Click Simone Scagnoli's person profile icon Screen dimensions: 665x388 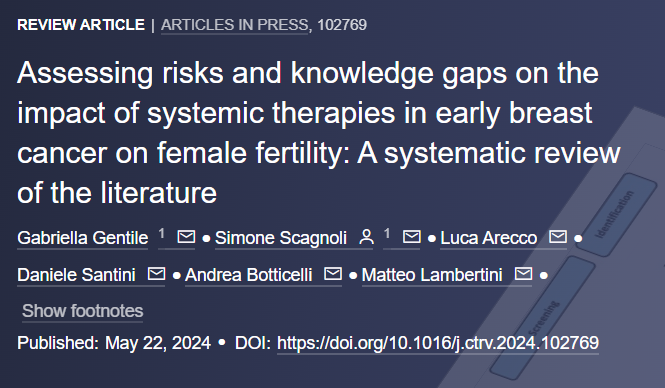(366, 237)
